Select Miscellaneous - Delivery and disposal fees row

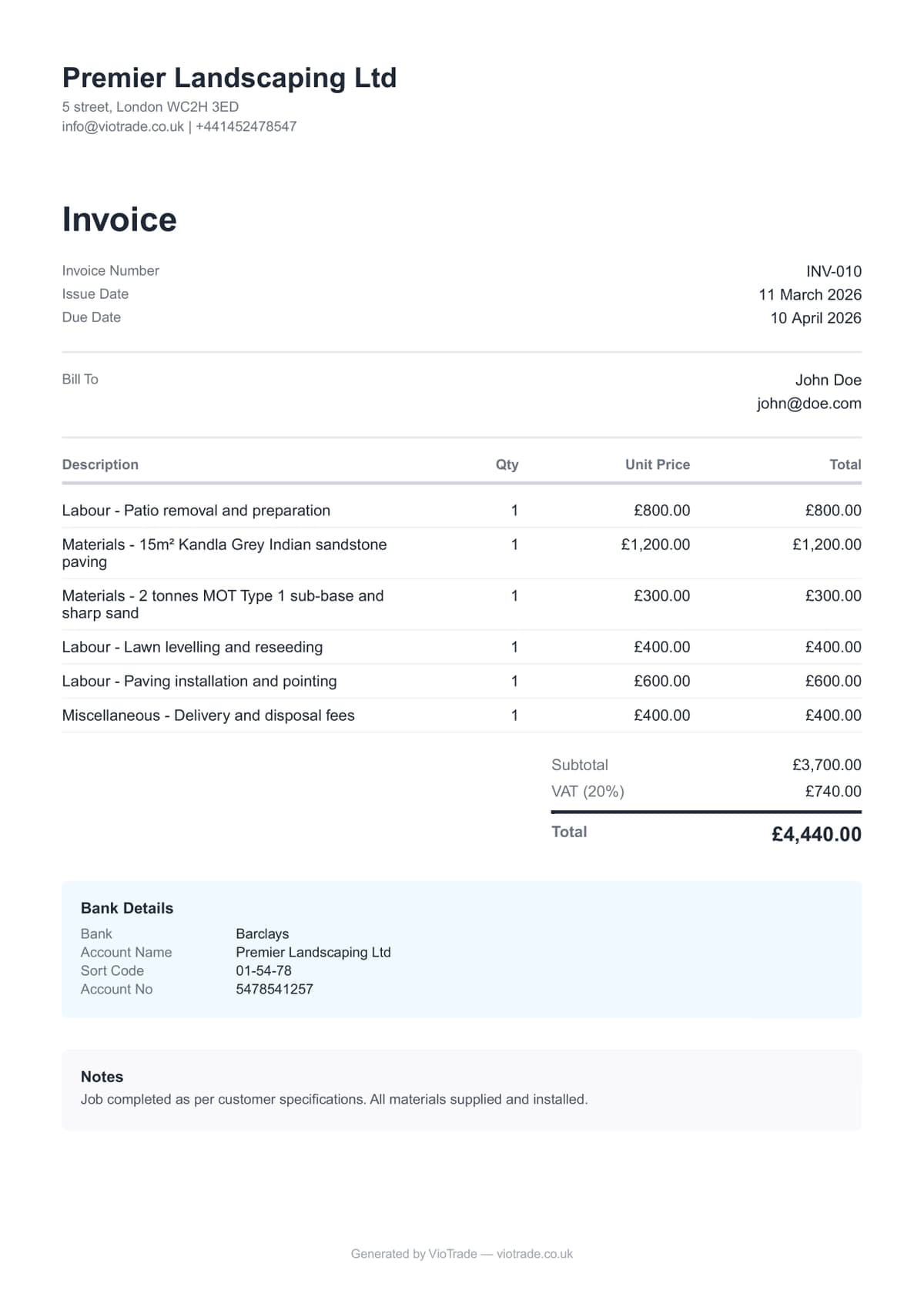point(462,715)
